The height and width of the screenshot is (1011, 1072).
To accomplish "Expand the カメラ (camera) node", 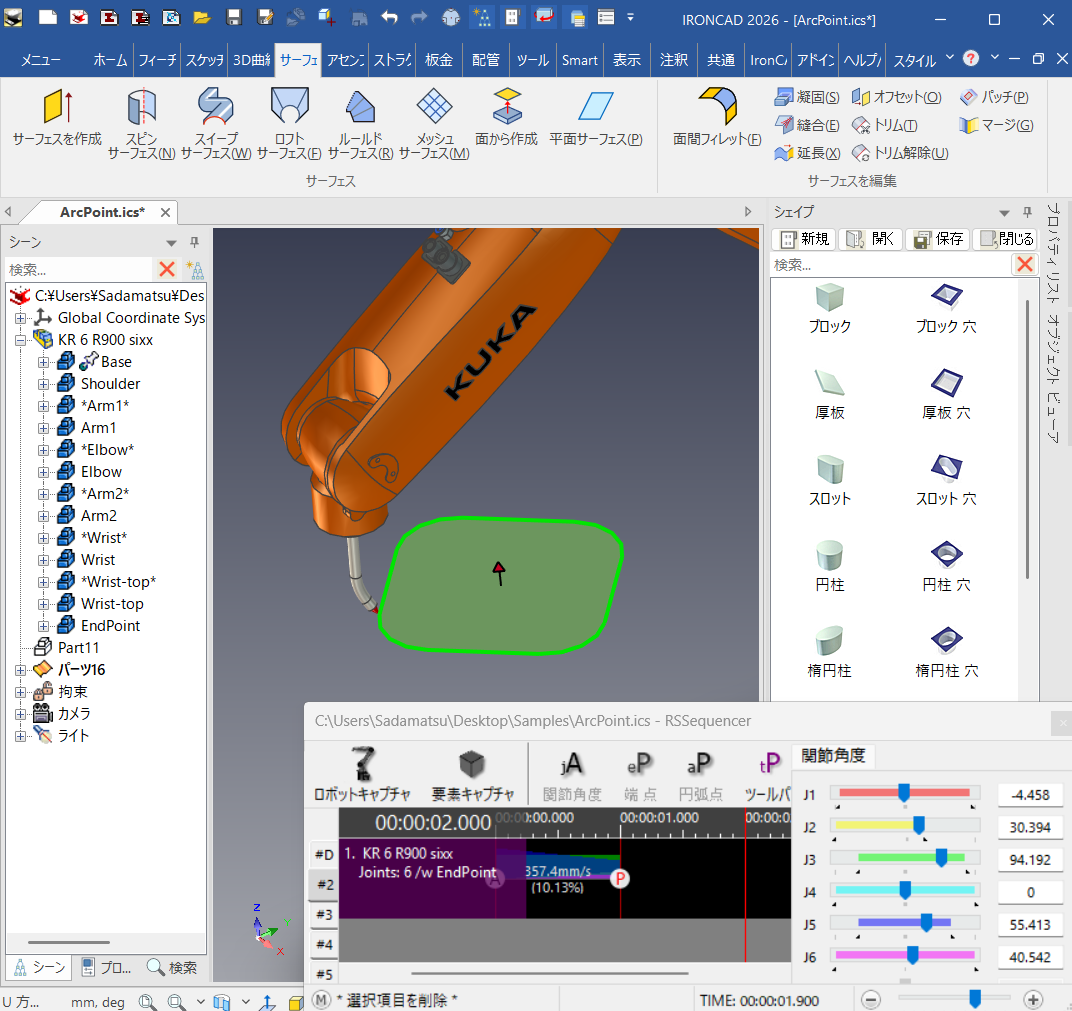I will click(x=21, y=714).
